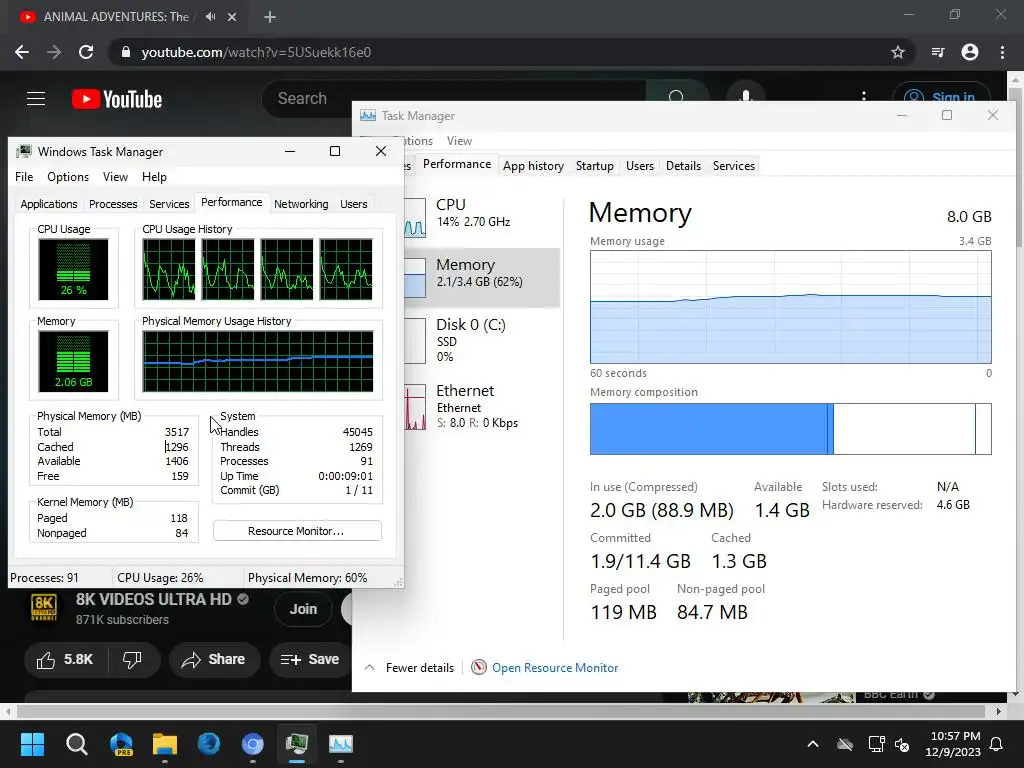The image size is (1024, 768).
Task: Click browser back arrow
Action: click(x=22, y=52)
